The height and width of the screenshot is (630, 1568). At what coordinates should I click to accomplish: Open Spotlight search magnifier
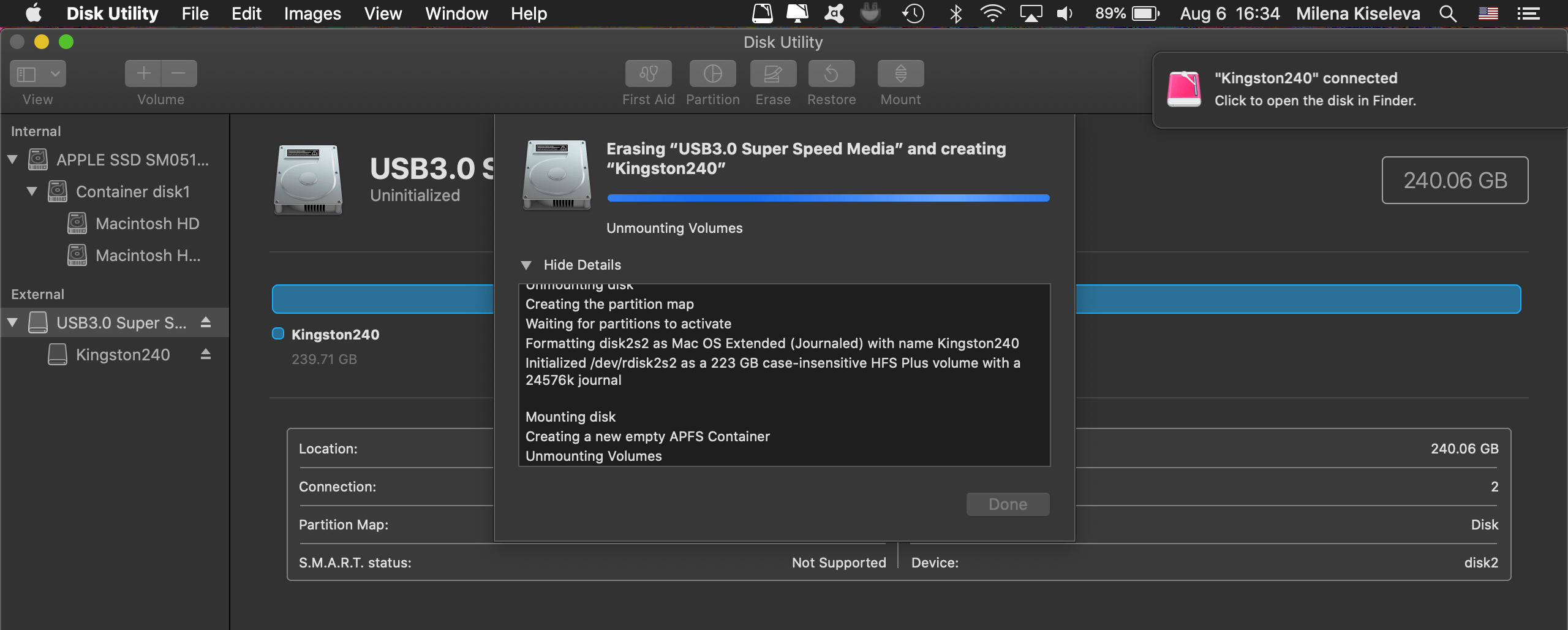pos(1448,13)
